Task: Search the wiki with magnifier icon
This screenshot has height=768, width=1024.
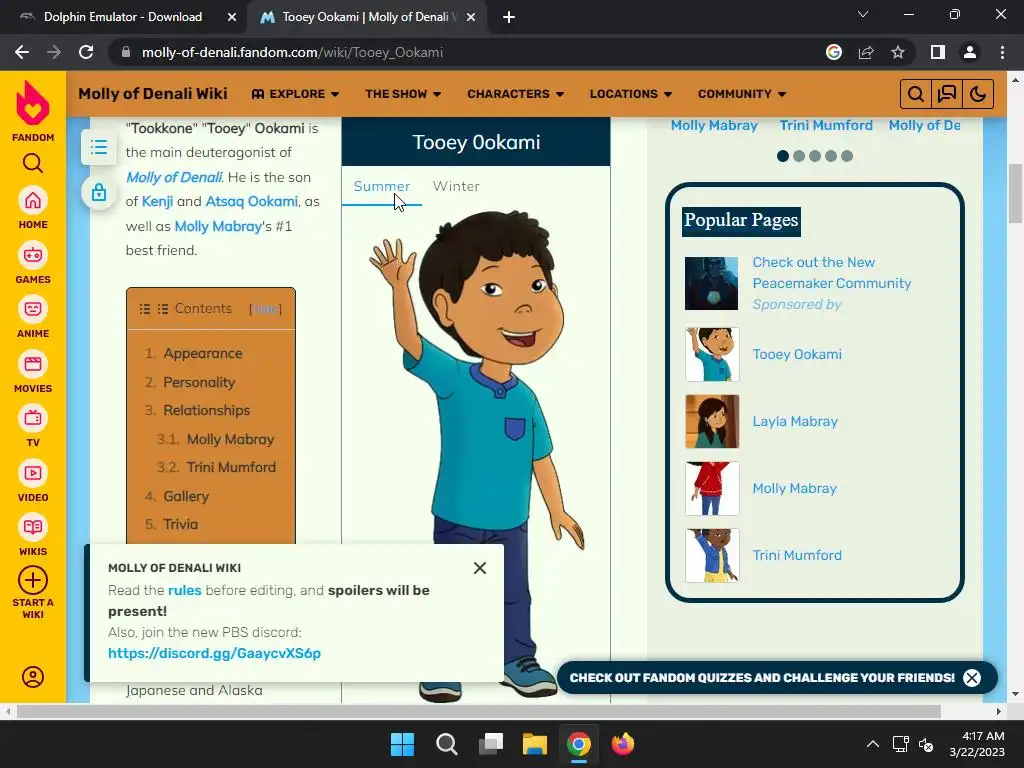Action: point(916,94)
